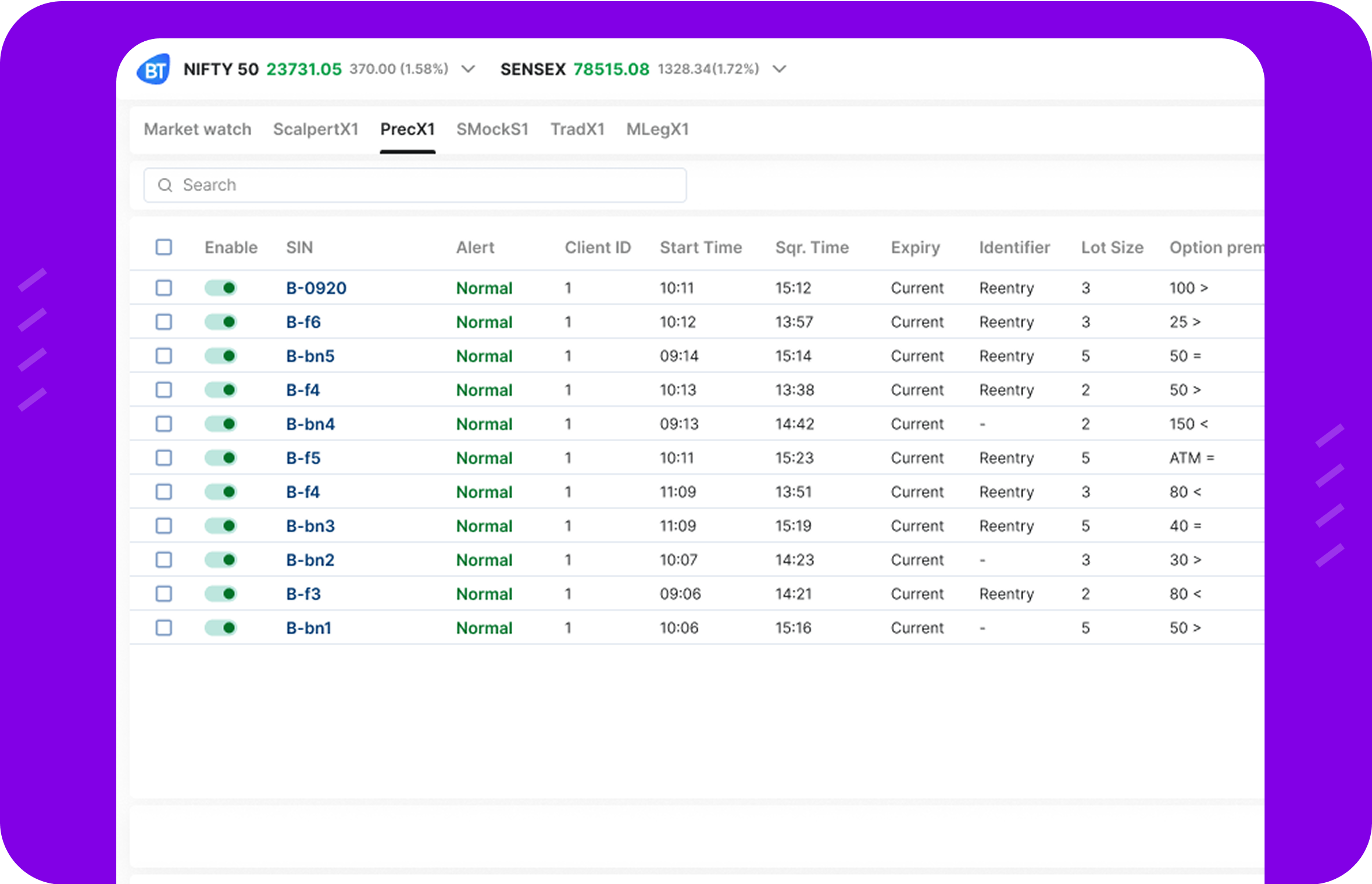Click the NIFTY 50 index value

[303, 70]
